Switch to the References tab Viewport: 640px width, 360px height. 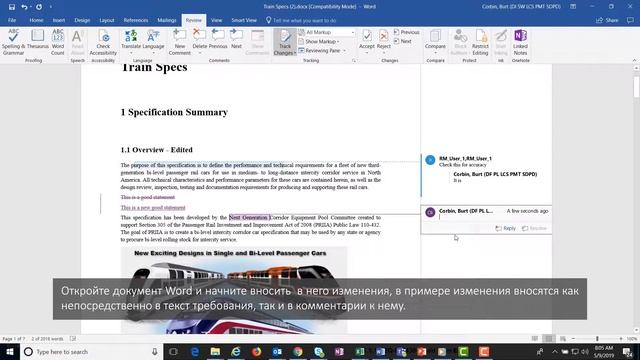pos(136,20)
